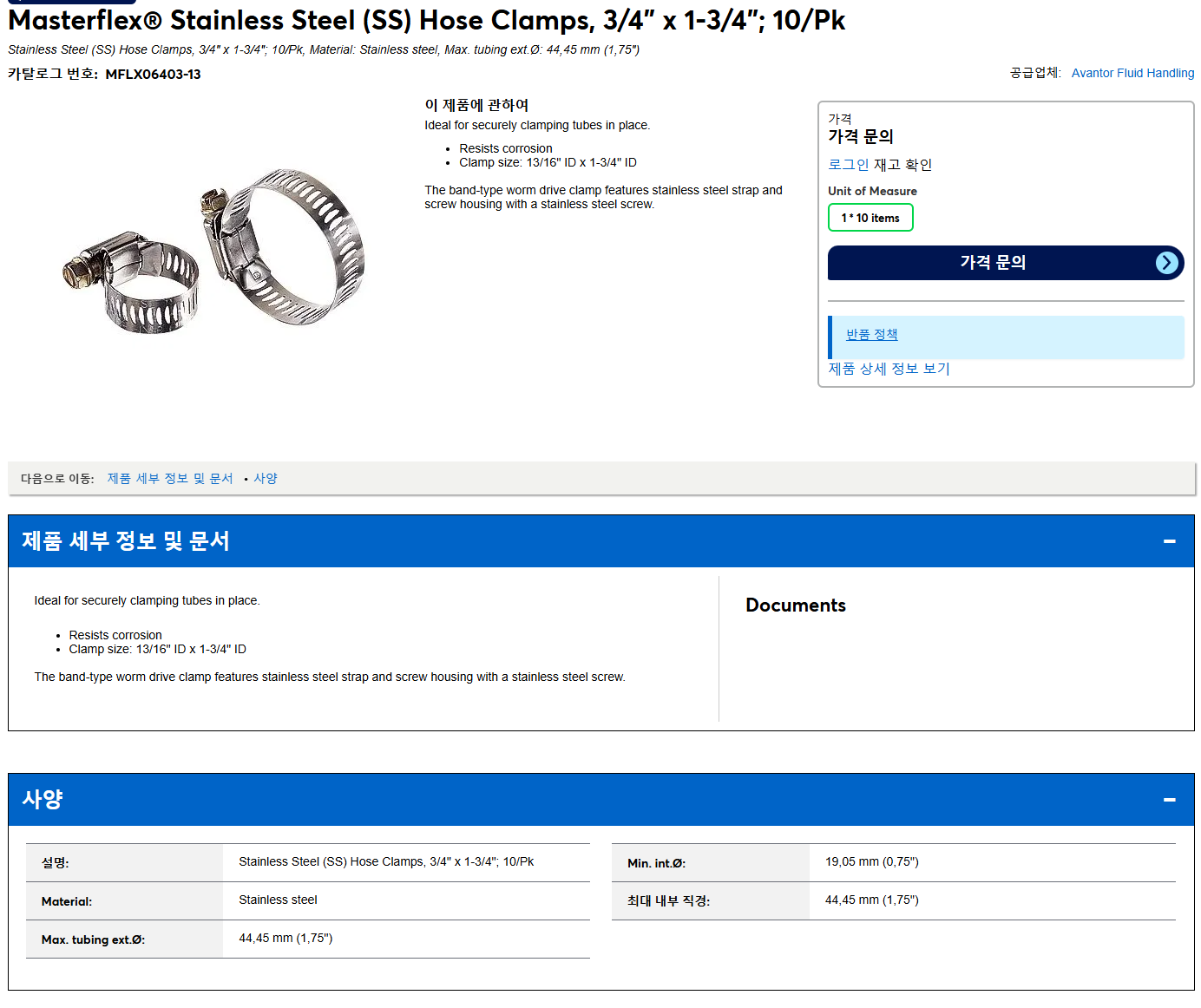Open the 반품 정책 return policy link
Image resolution: width=1201 pixels, height=1008 pixels.
(871, 334)
